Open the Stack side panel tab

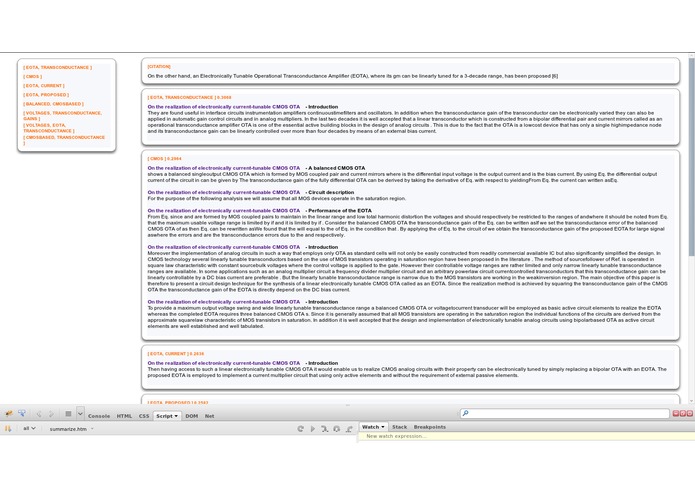click(399, 427)
